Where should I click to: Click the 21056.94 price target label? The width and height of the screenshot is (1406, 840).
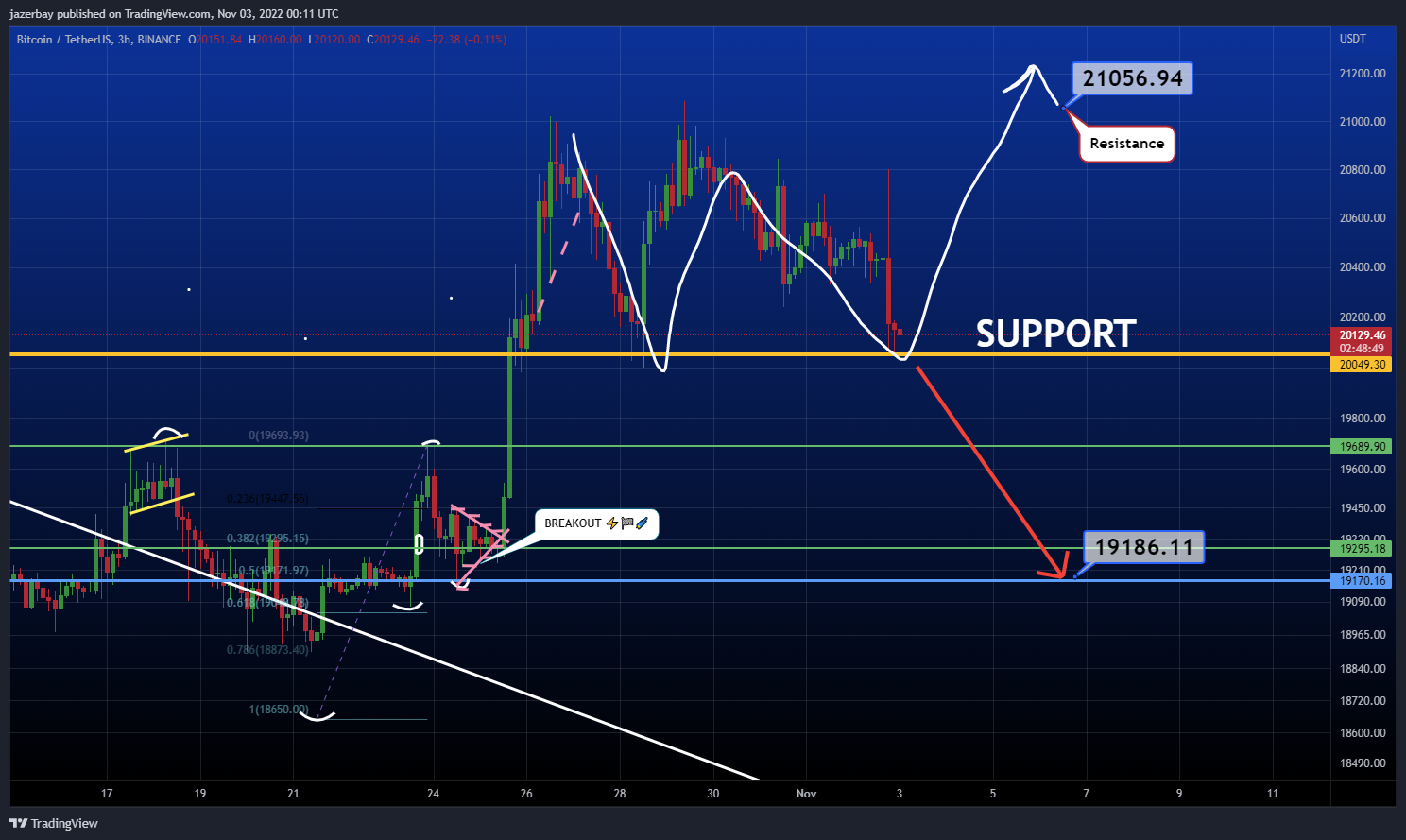tap(1132, 78)
